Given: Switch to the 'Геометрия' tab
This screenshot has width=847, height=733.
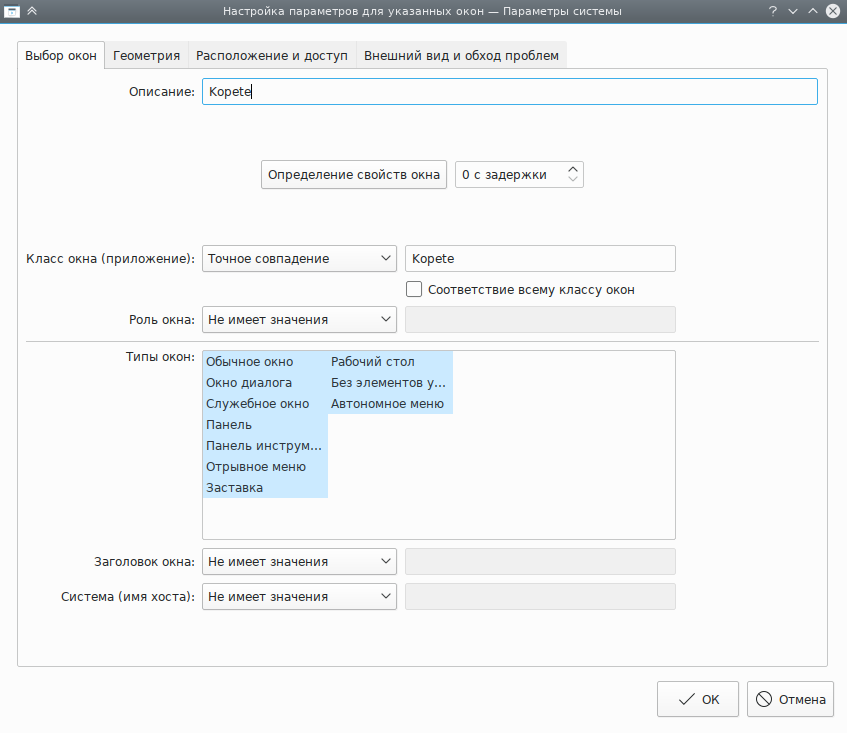Looking at the screenshot, I should tap(146, 56).
